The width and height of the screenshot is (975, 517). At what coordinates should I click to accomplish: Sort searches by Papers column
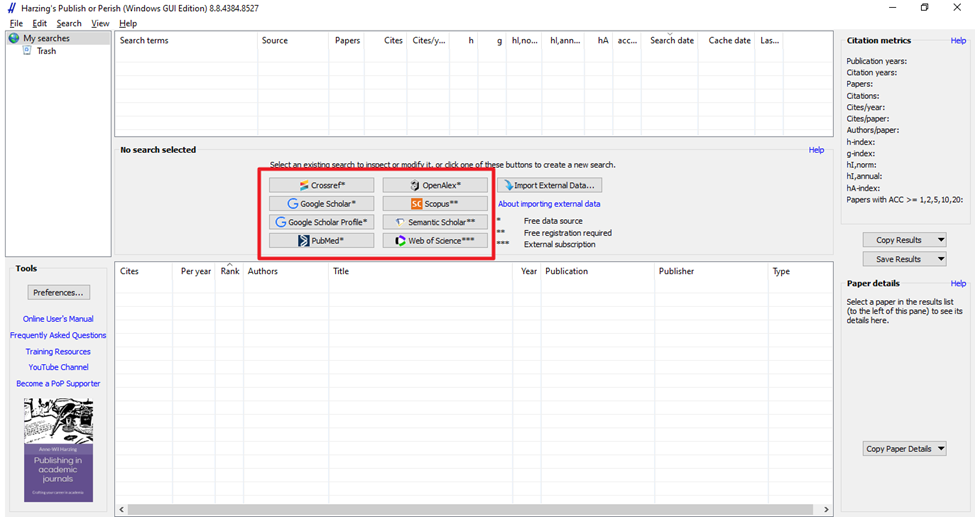click(346, 40)
